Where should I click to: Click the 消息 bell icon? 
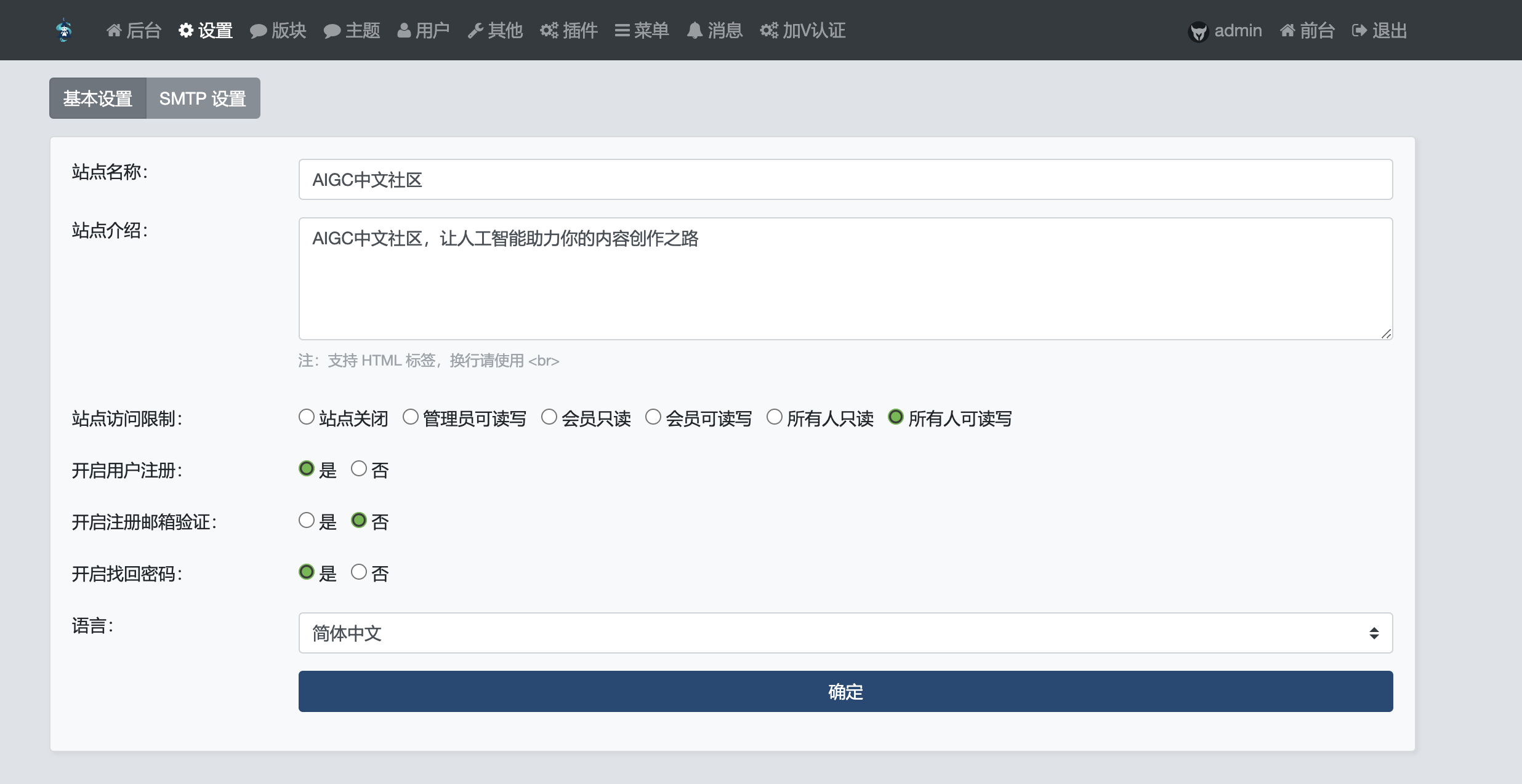(695, 30)
